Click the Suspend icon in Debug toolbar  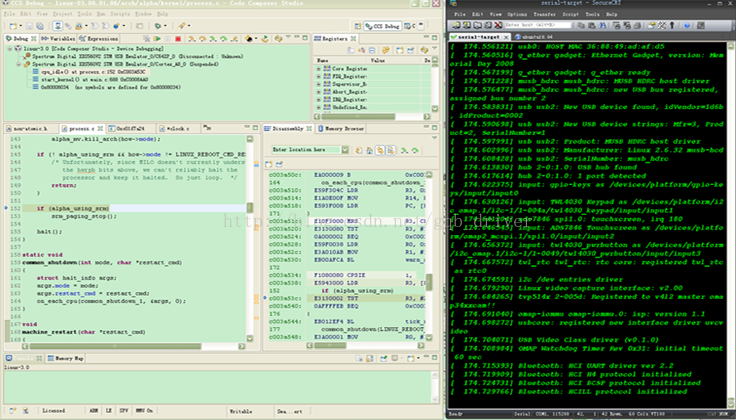(167, 38)
